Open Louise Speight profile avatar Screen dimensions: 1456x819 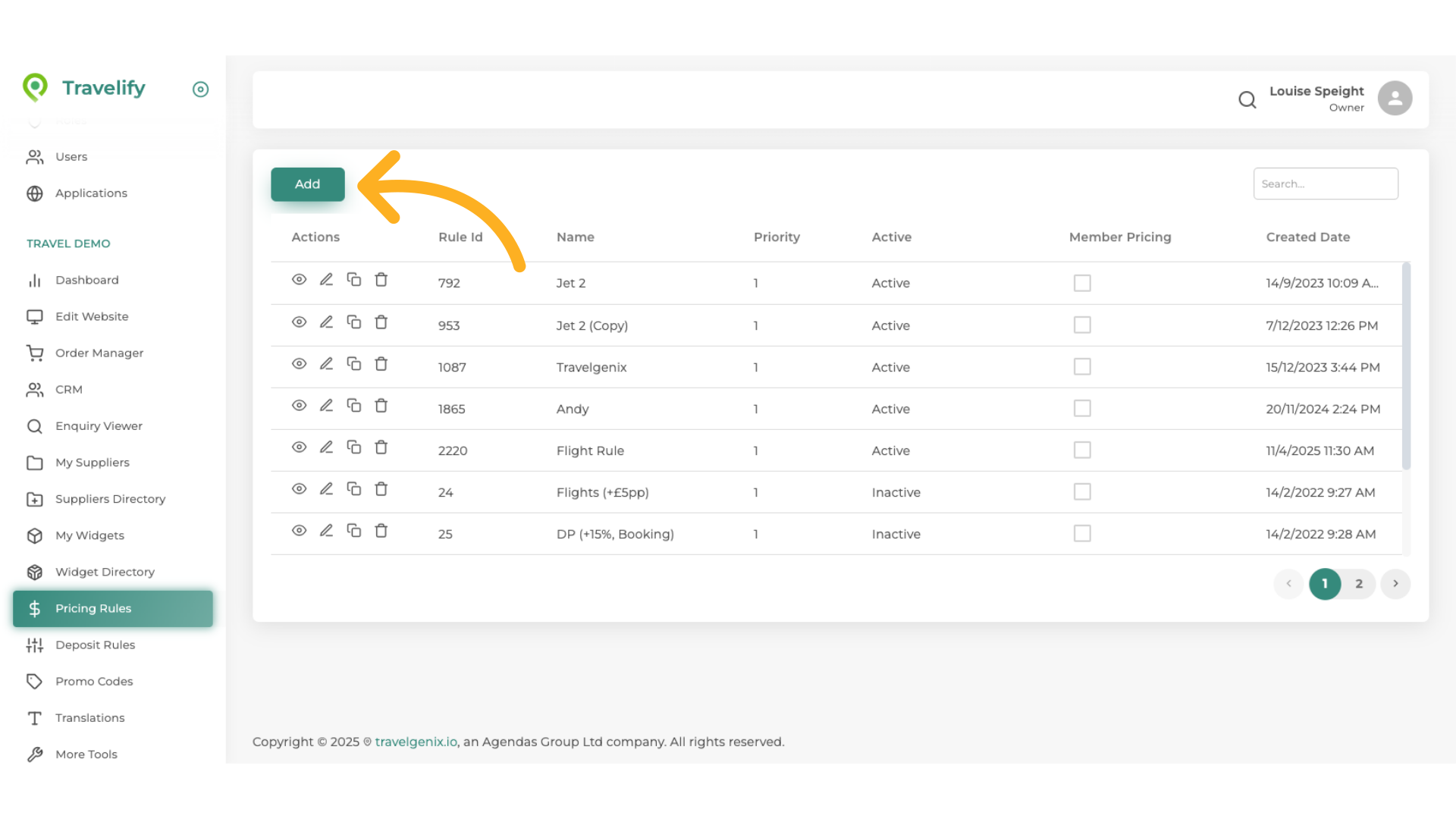1395,99
